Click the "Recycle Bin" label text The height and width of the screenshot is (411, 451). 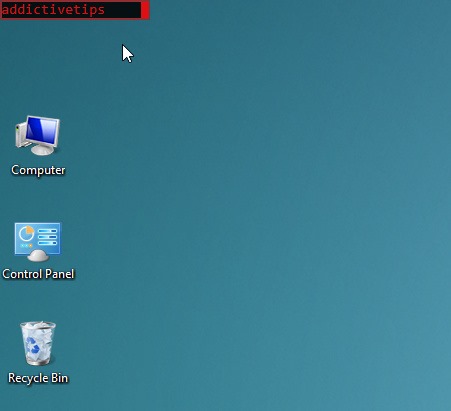pos(38,378)
